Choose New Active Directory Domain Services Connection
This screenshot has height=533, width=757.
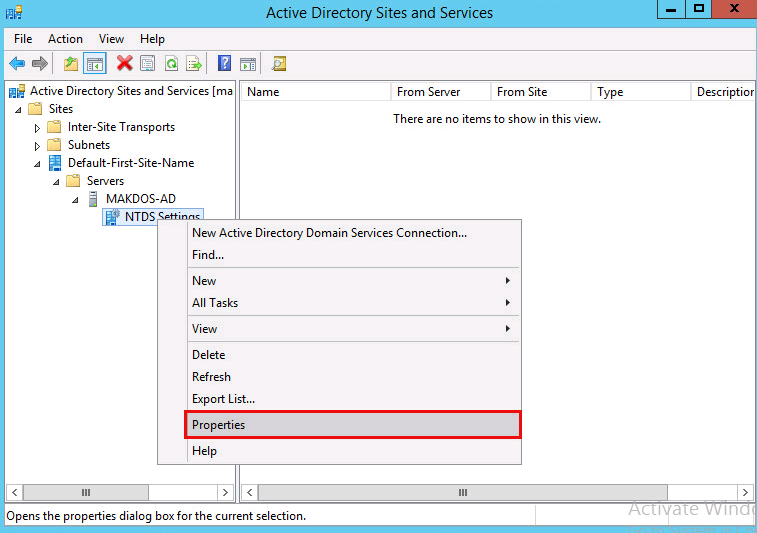click(353, 233)
